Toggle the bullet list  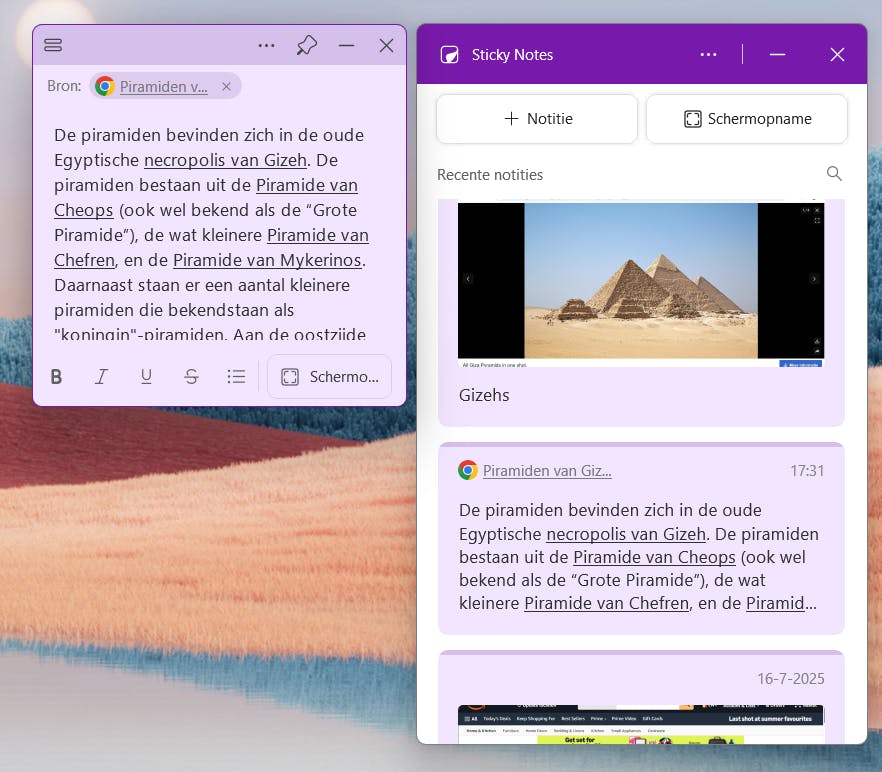pos(236,376)
